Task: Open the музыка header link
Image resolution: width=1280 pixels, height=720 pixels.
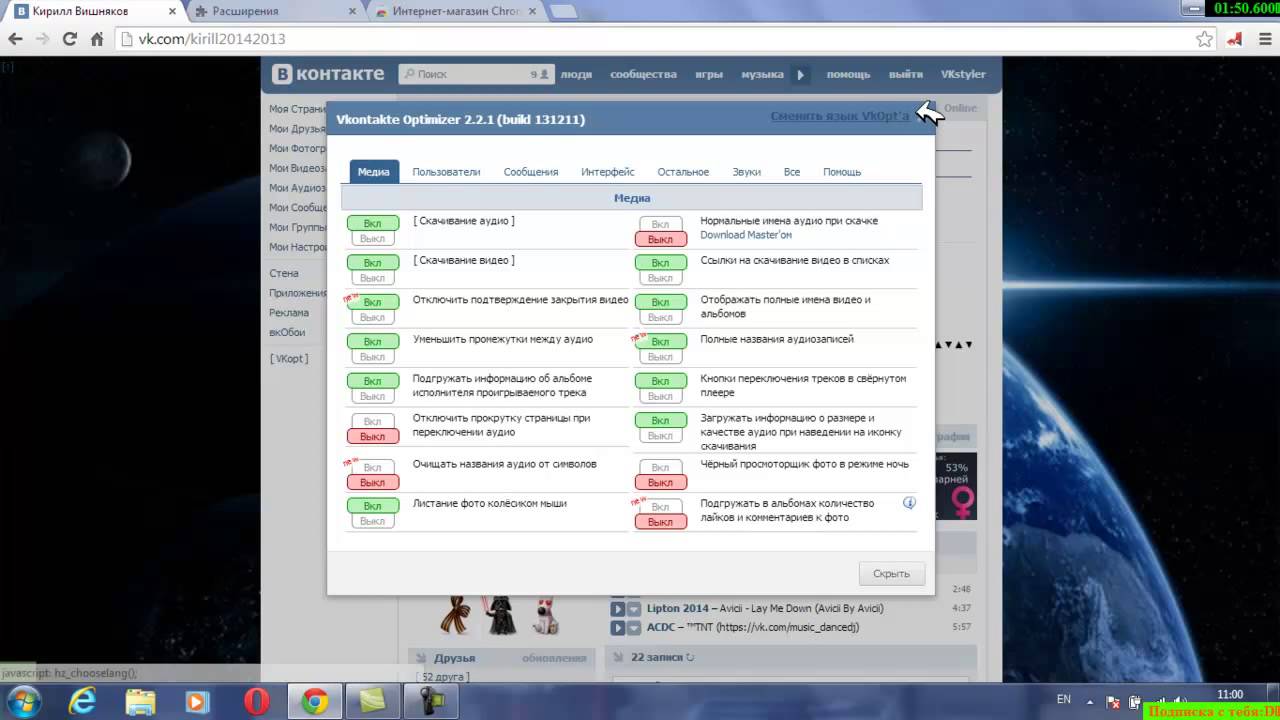Action: click(762, 74)
